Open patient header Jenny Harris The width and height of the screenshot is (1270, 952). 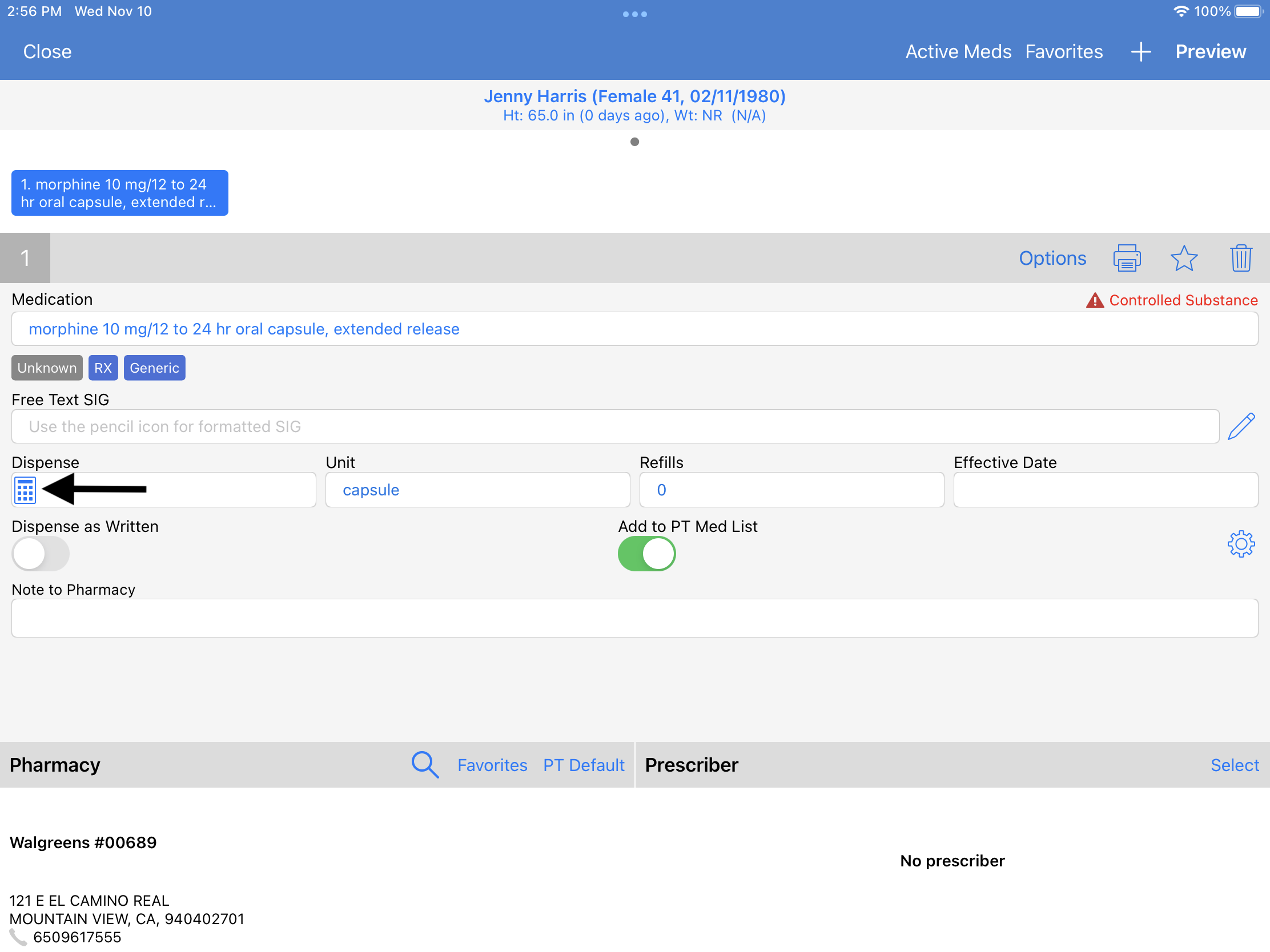click(634, 96)
